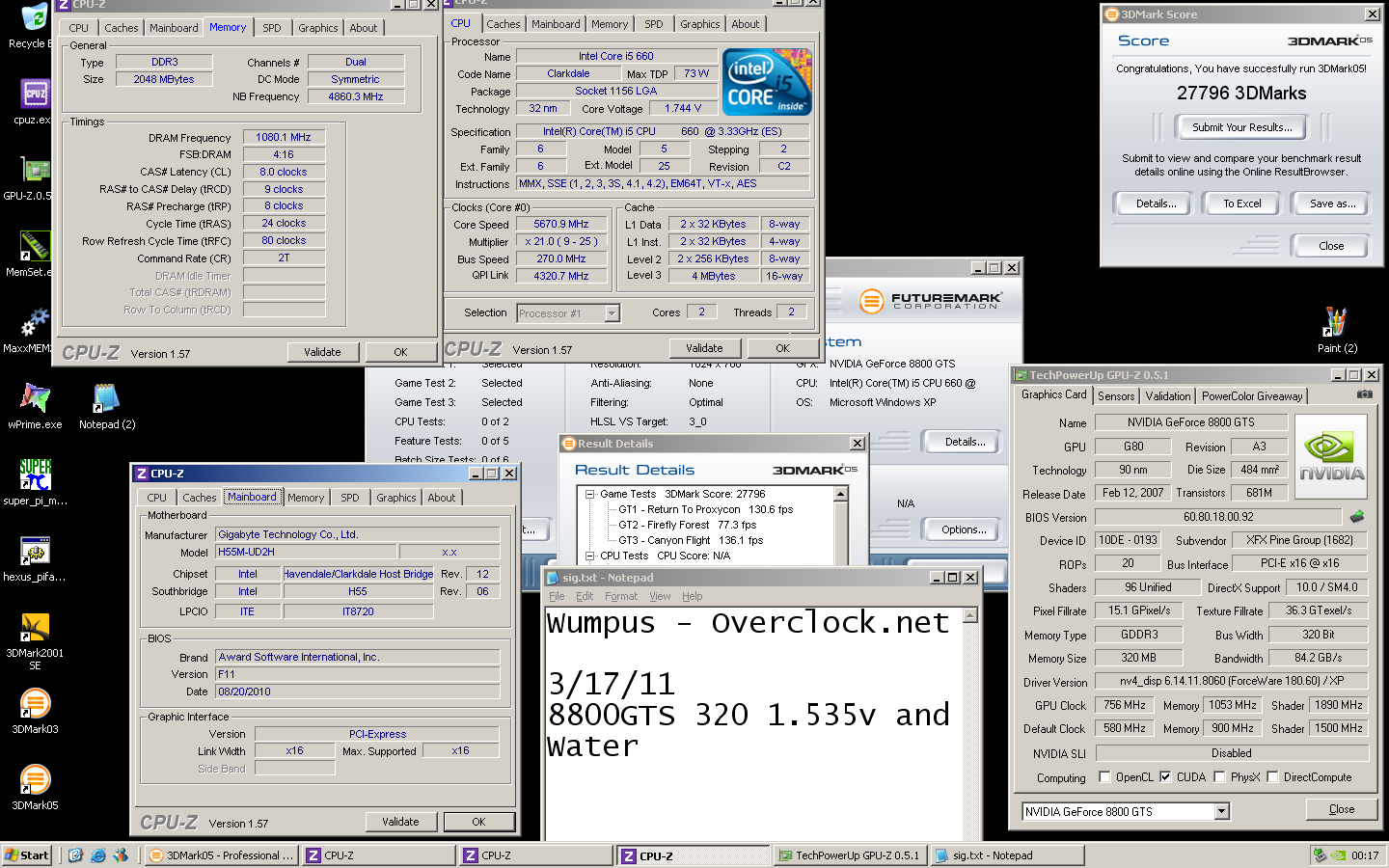This screenshot has width=1389, height=868.
Task: Enable the PhysX checkbox in GPU-Z
Action: click(1219, 776)
